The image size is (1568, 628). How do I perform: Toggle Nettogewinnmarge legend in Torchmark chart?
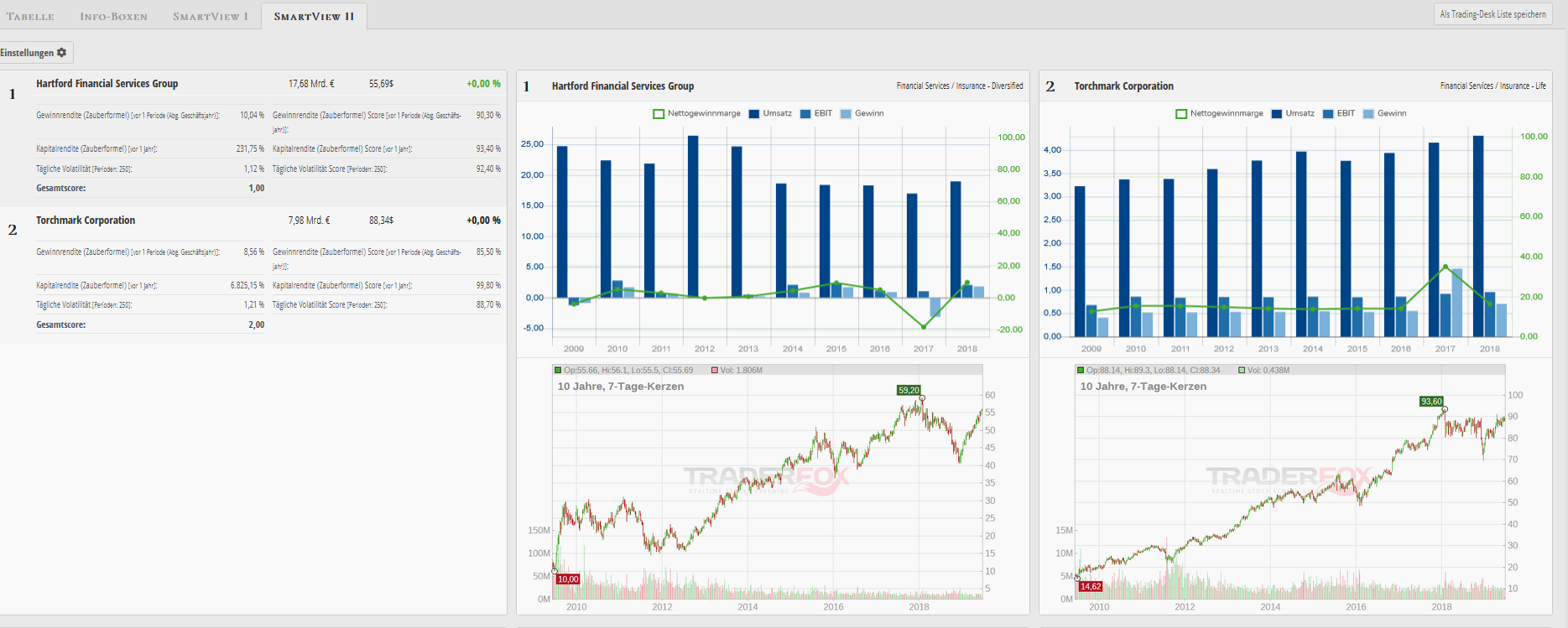coord(1220,113)
